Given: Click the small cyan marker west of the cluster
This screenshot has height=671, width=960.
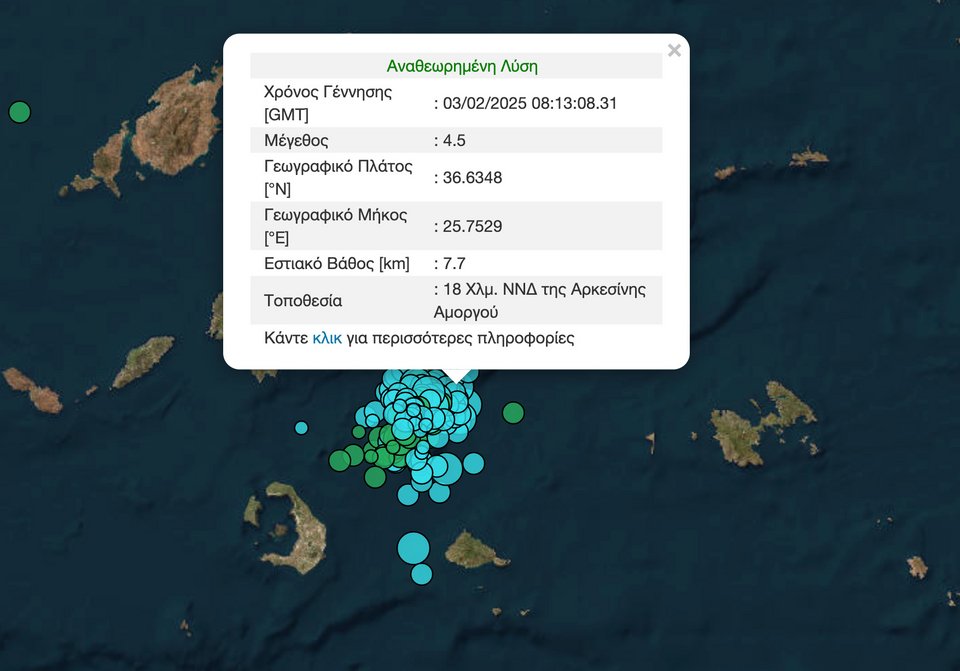Looking at the screenshot, I should click(x=301, y=428).
